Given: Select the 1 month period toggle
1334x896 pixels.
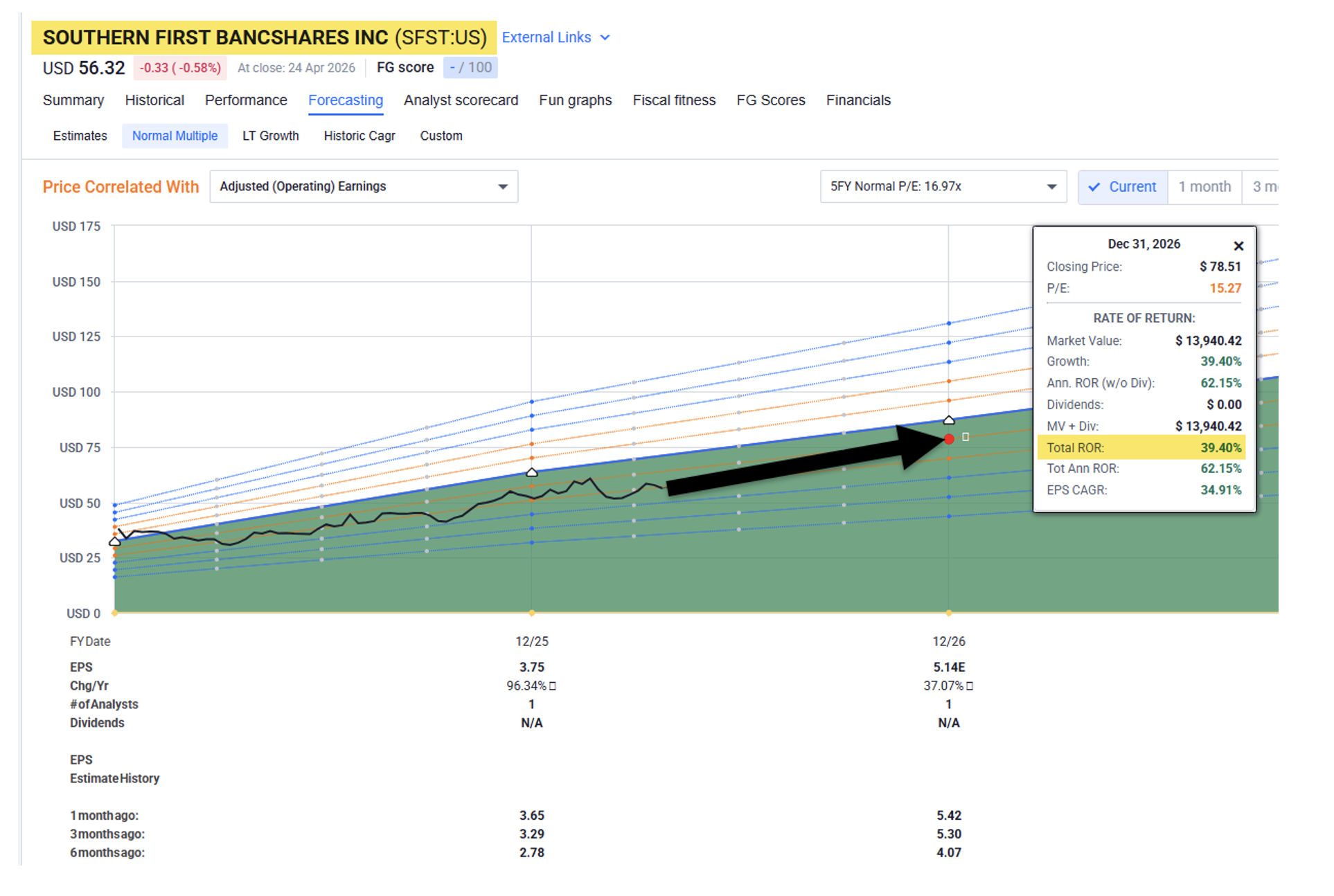Looking at the screenshot, I should click(1204, 187).
